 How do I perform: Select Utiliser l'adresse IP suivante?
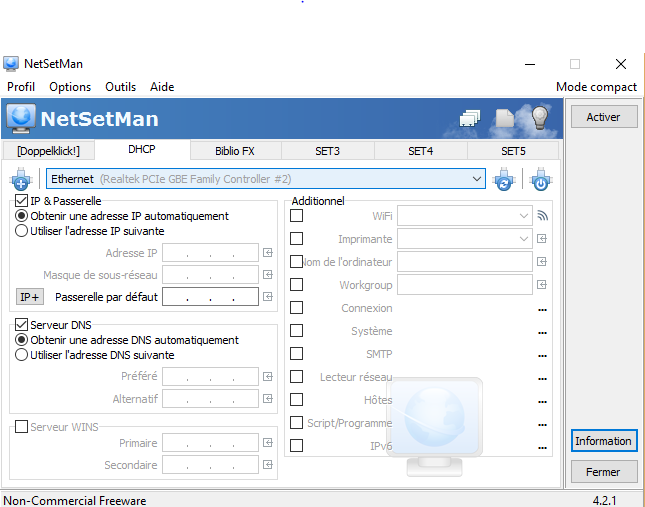pos(21,231)
